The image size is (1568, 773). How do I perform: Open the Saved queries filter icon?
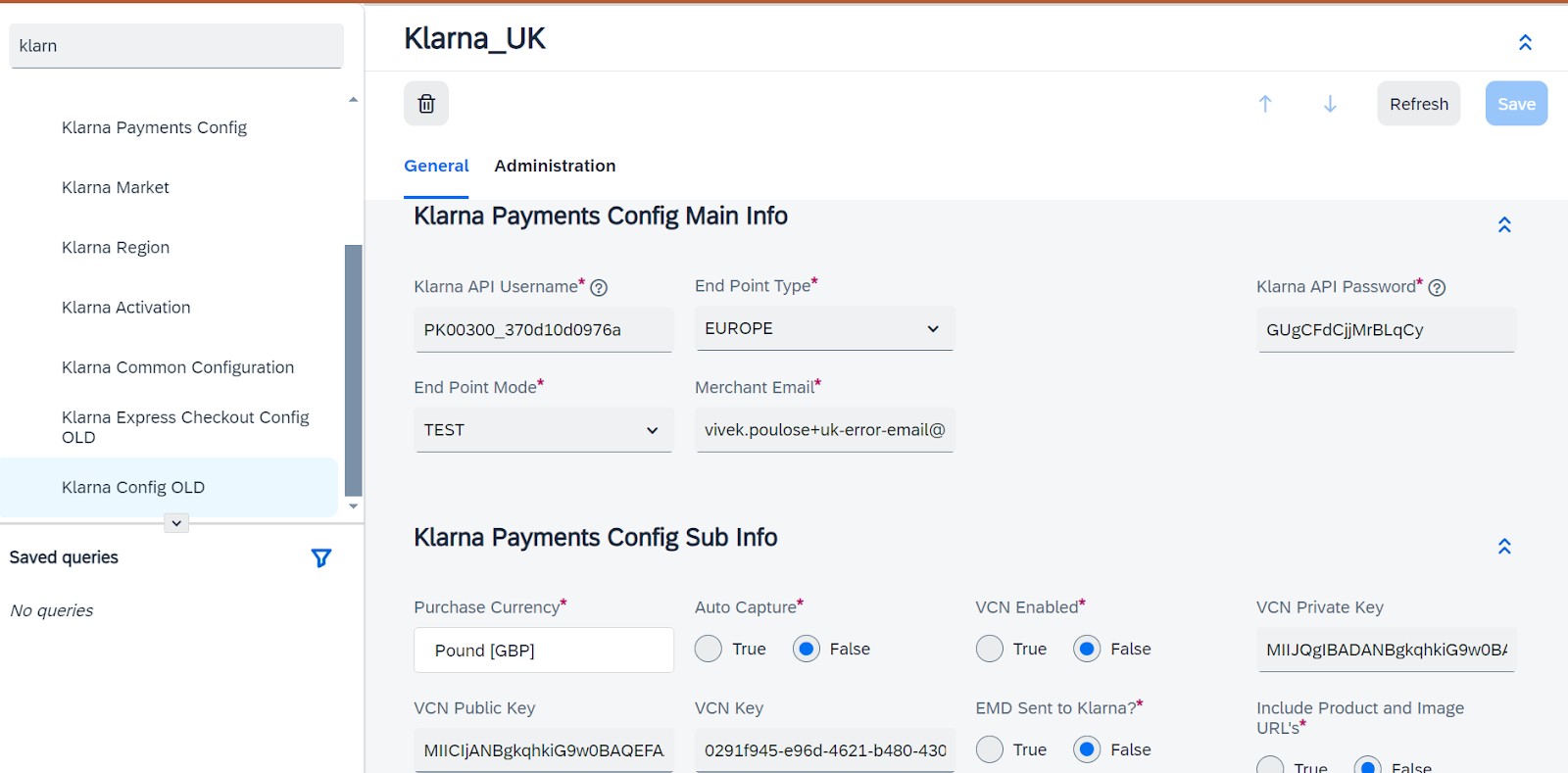point(320,557)
